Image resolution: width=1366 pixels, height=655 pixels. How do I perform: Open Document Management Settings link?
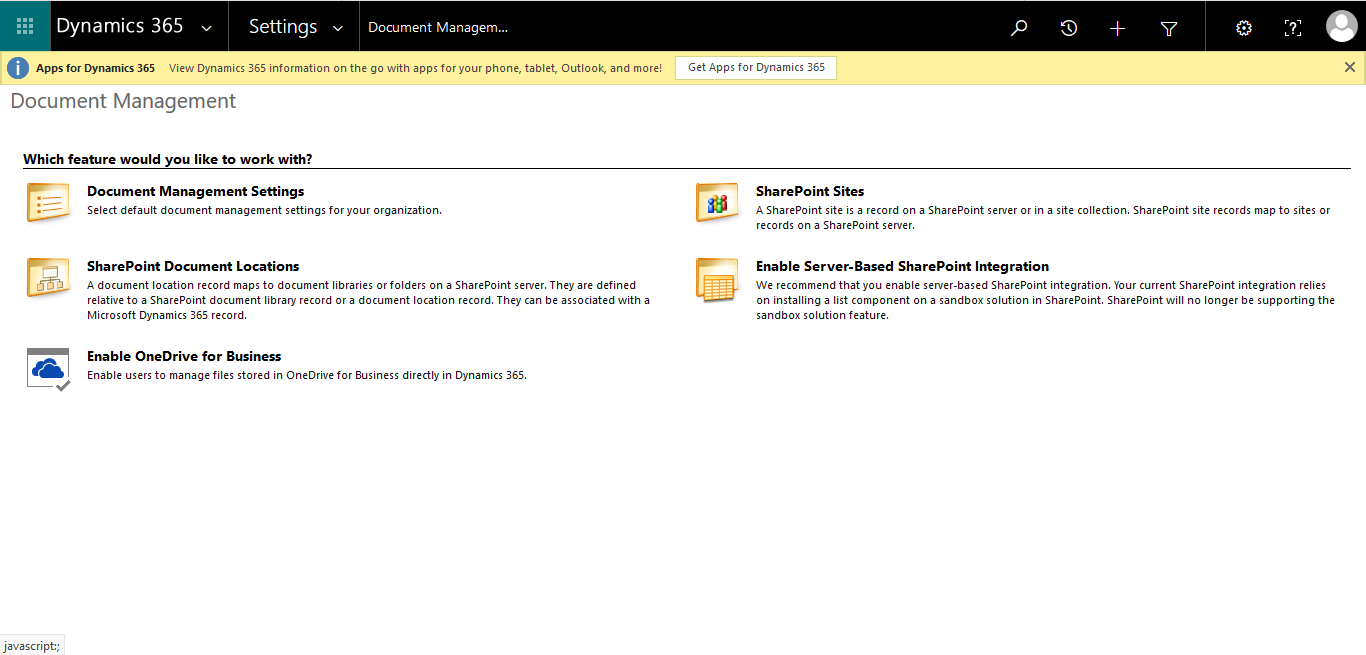point(196,191)
